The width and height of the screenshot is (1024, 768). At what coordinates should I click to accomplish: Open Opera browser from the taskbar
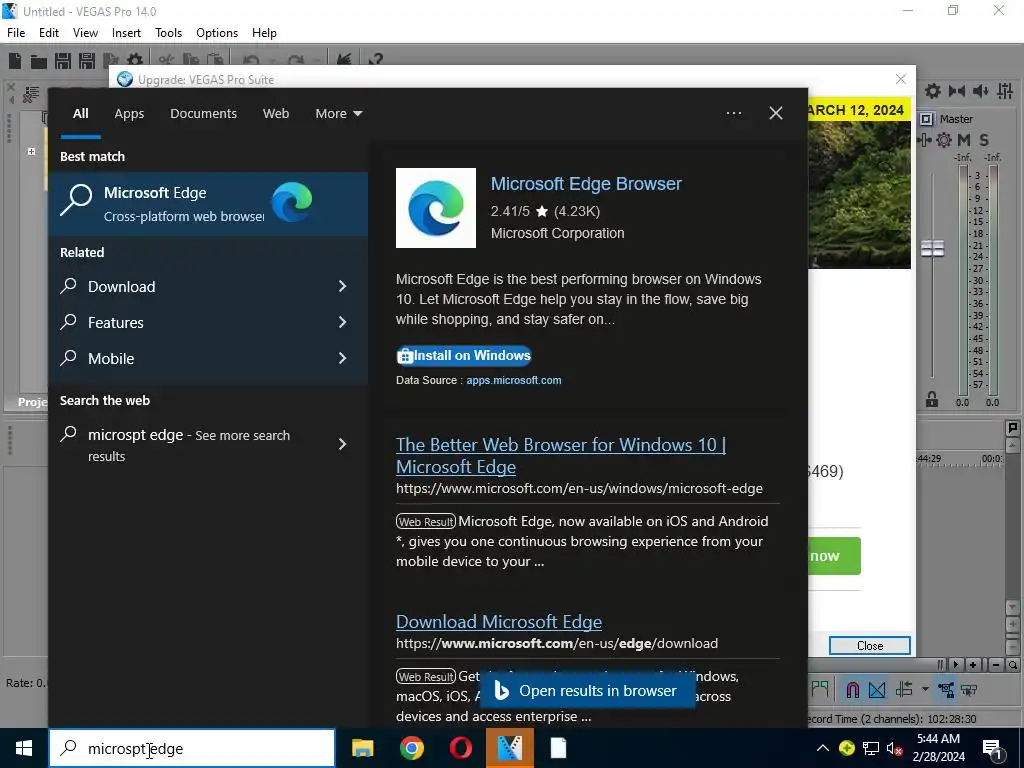(x=460, y=748)
